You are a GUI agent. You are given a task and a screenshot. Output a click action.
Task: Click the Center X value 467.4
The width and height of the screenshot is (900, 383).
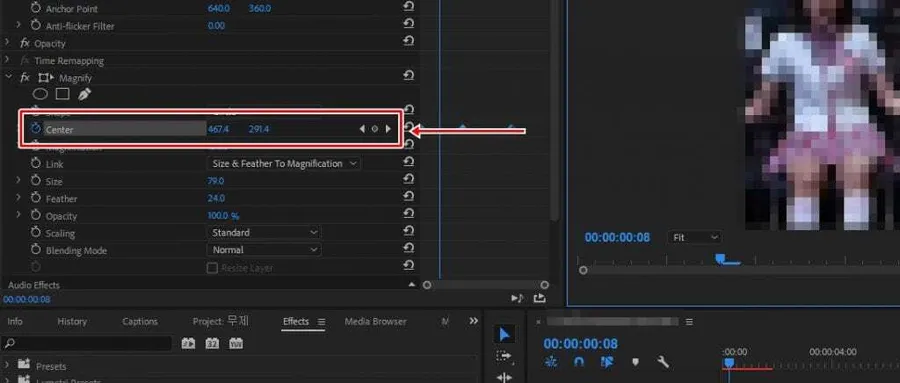coord(218,129)
